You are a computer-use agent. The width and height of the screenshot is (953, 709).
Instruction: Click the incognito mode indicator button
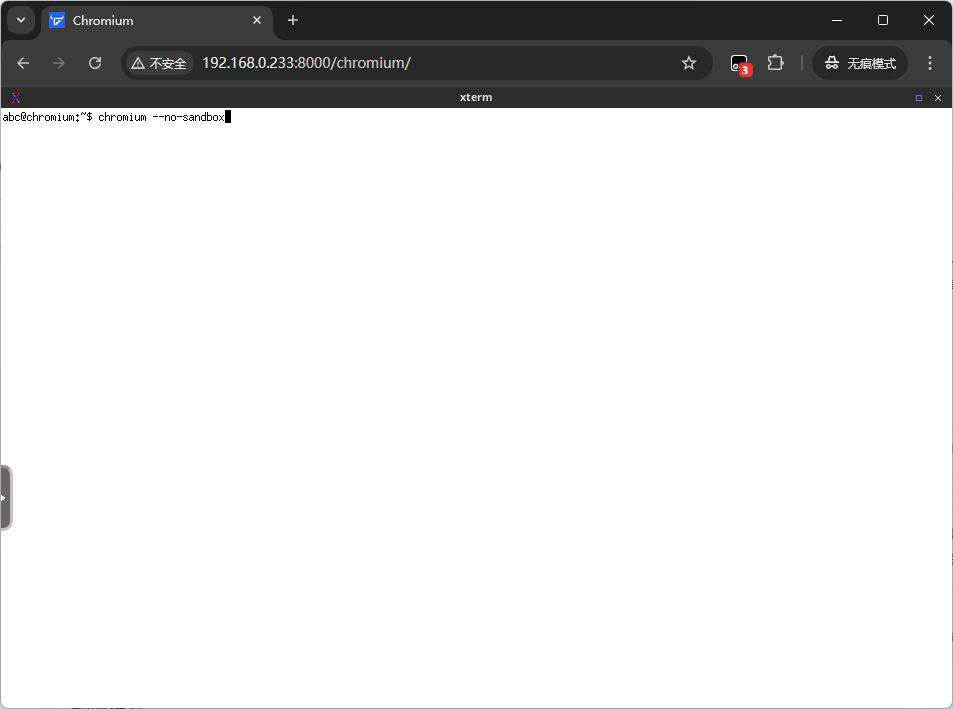coord(859,63)
